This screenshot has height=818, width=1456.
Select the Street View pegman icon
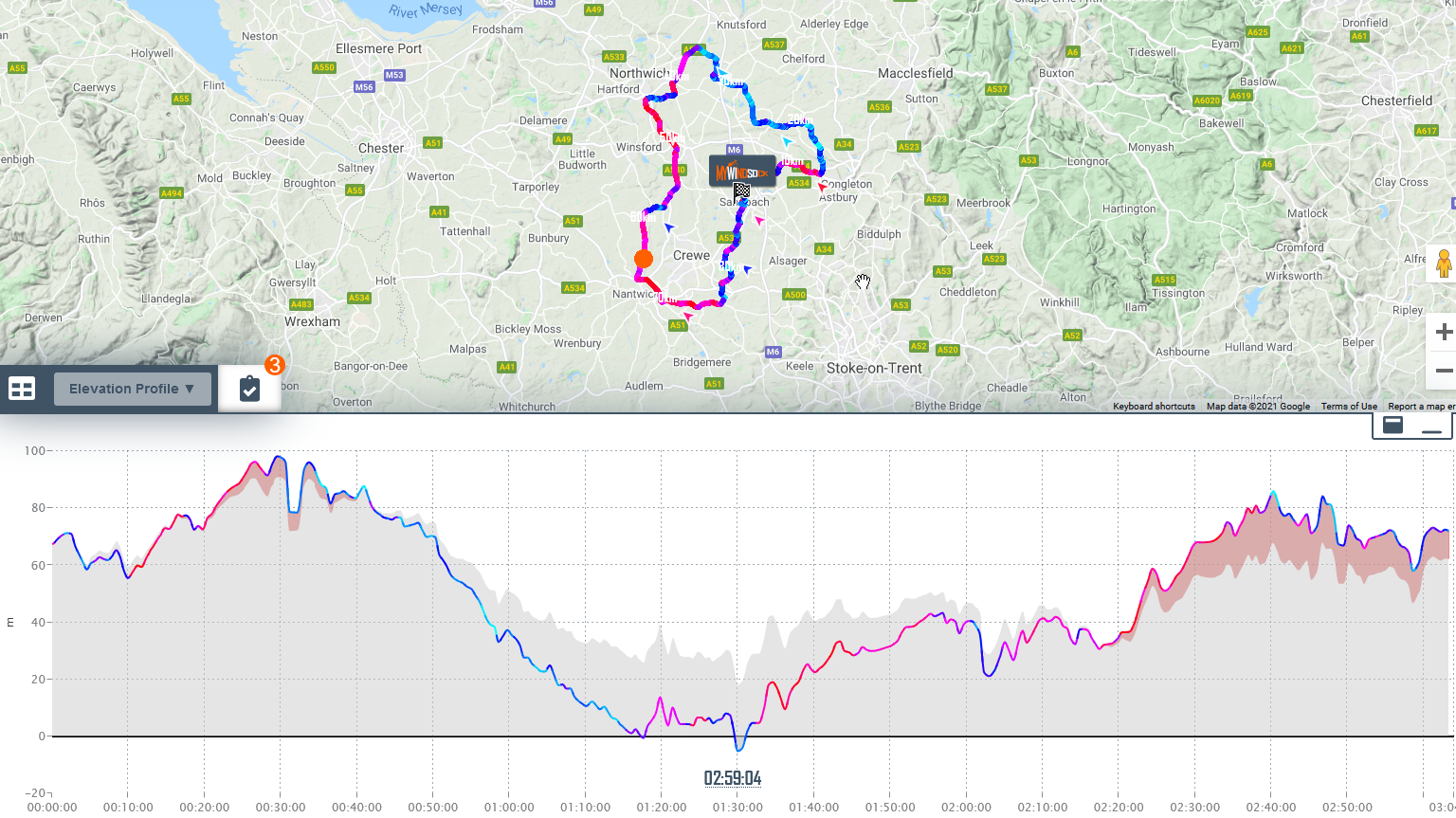[x=1444, y=263]
